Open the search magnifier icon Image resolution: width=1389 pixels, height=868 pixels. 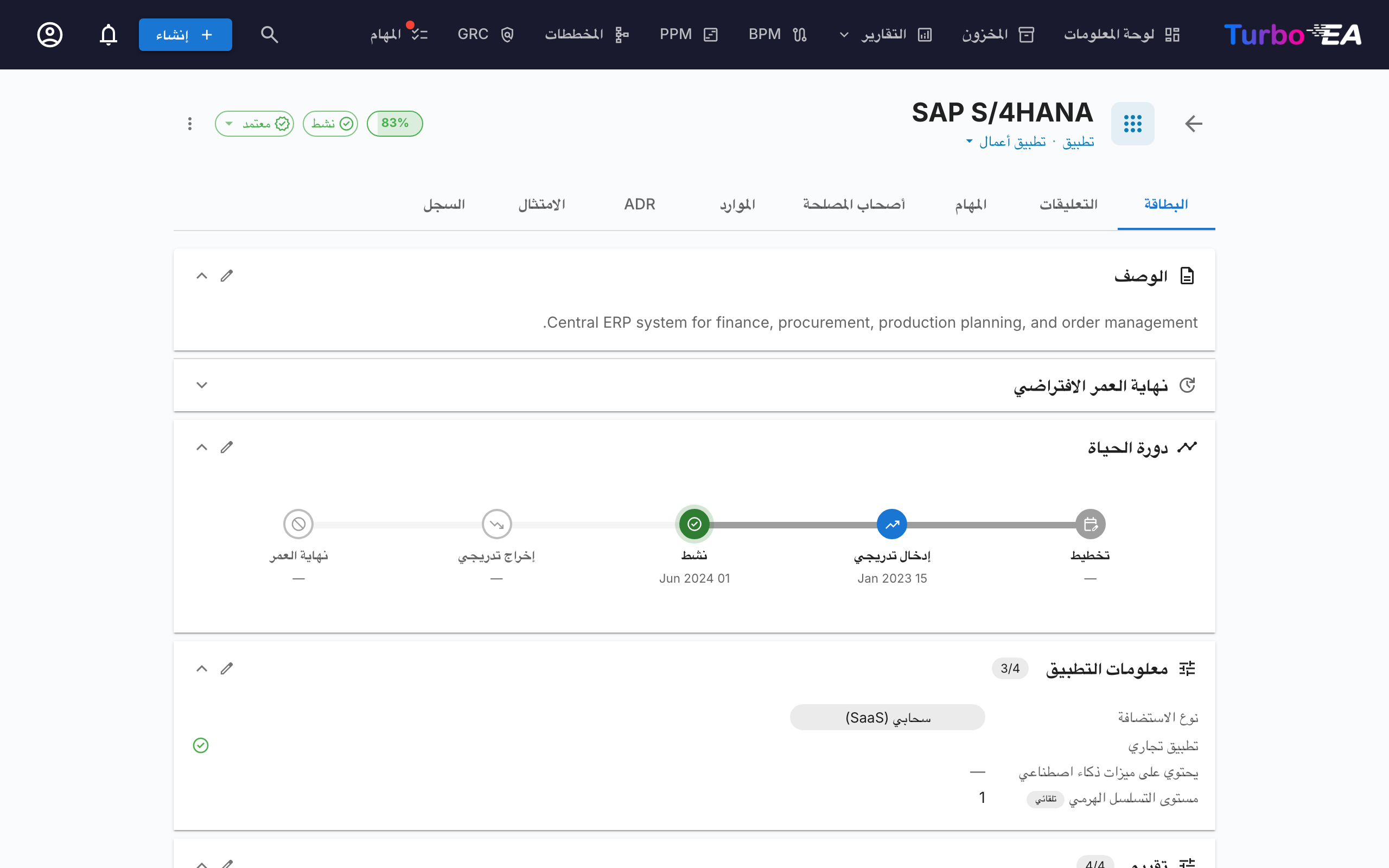coord(269,34)
